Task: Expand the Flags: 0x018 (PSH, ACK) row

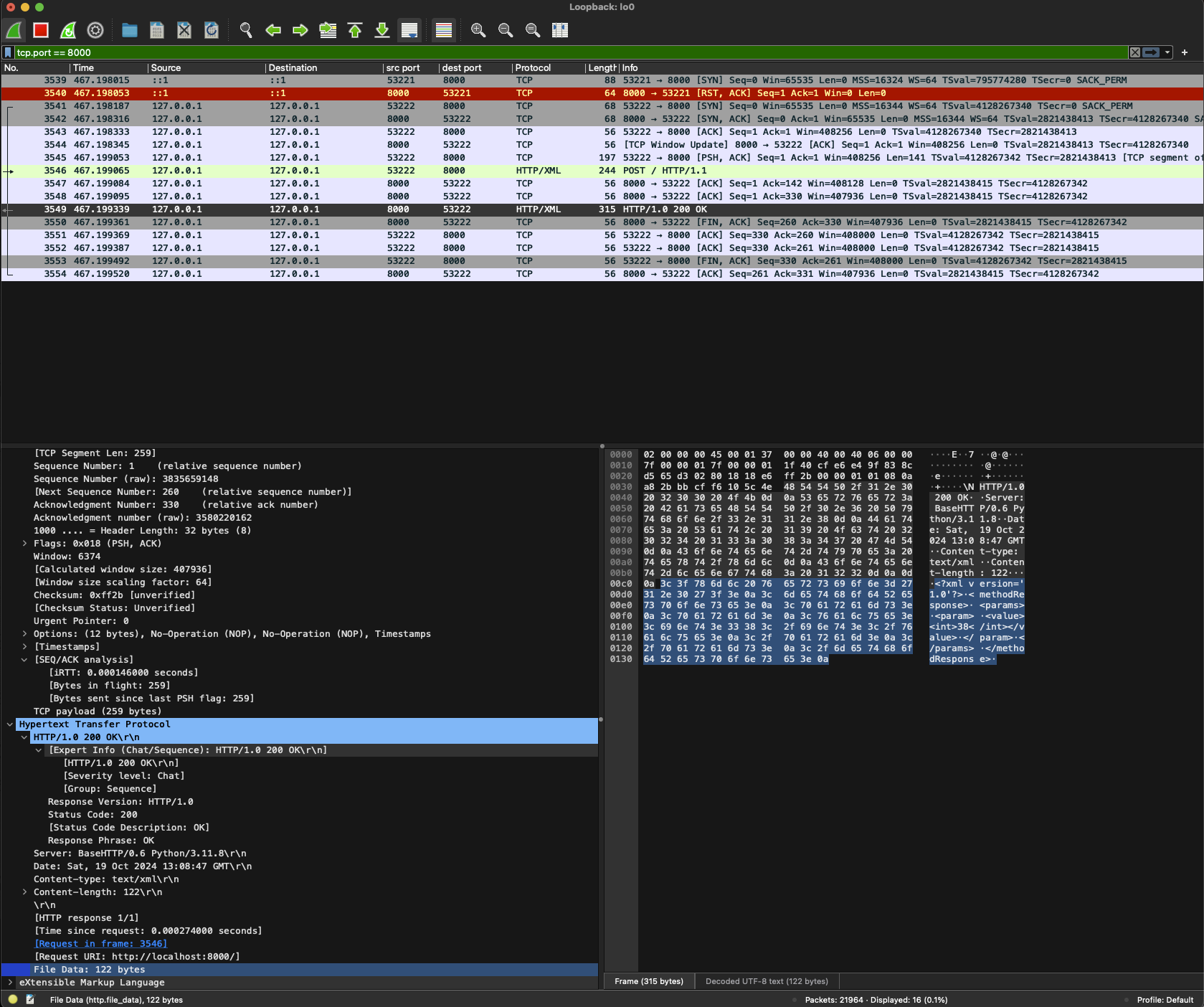Action: pyautogui.click(x=24, y=544)
